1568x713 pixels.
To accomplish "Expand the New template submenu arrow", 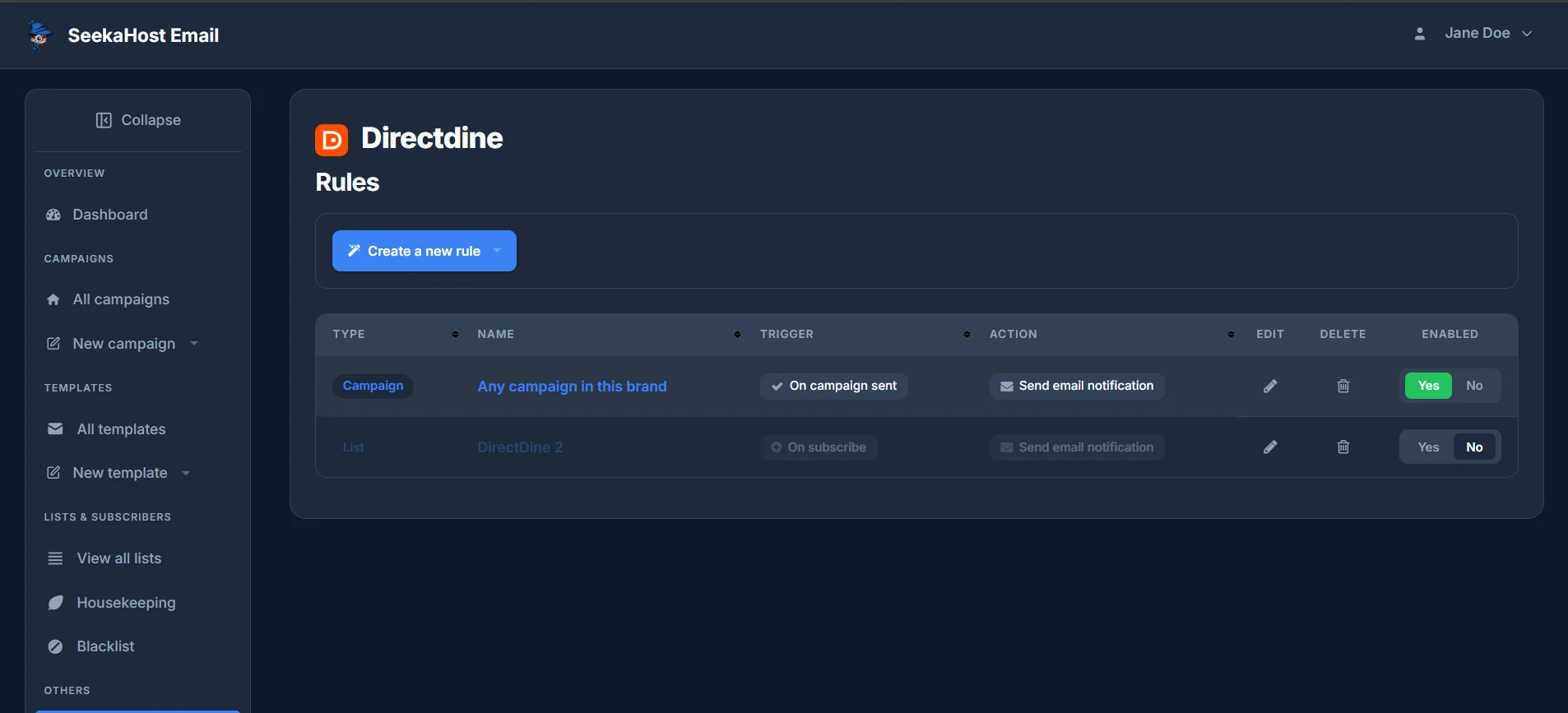I will coord(186,473).
